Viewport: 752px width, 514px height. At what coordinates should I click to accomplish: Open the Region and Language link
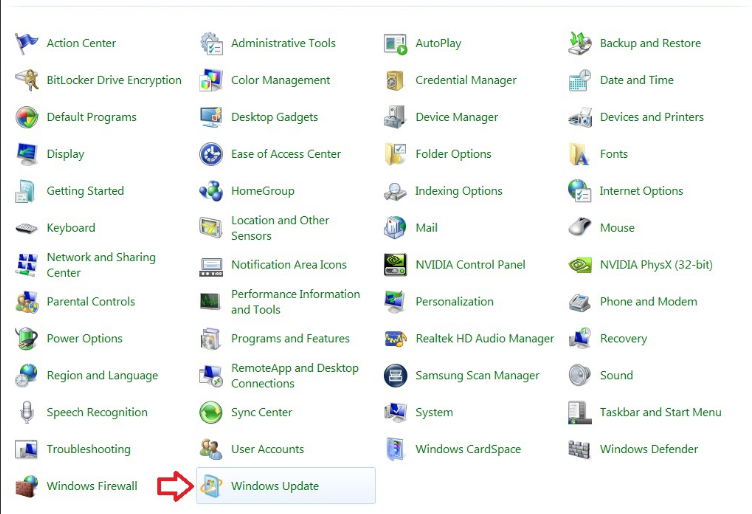pos(102,375)
